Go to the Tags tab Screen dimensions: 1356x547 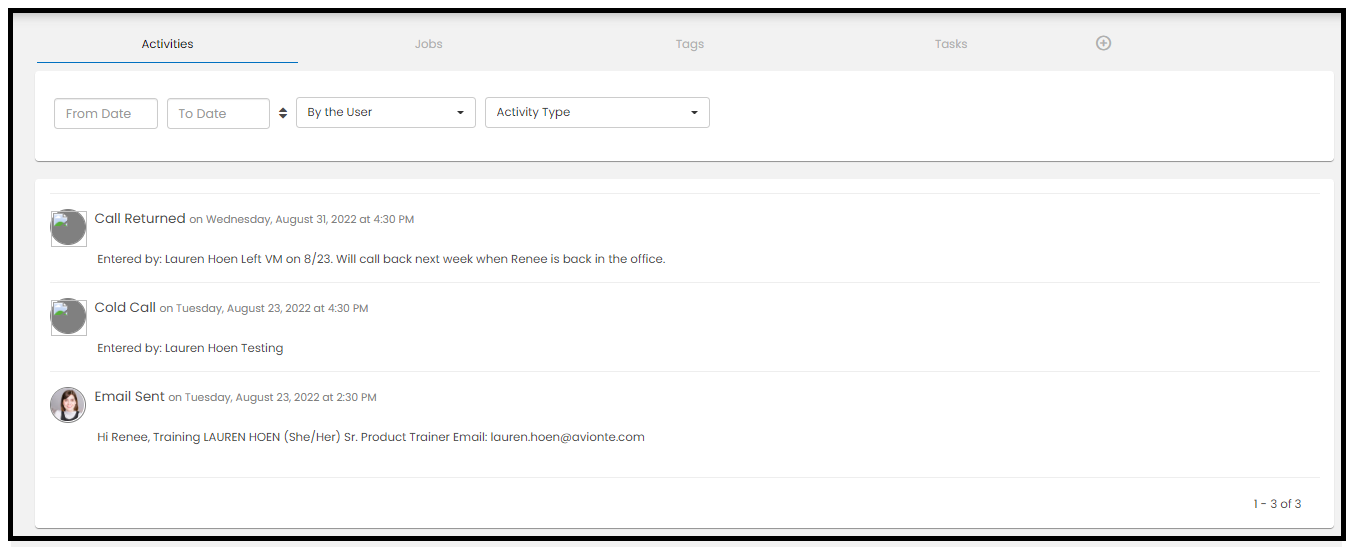point(689,44)
